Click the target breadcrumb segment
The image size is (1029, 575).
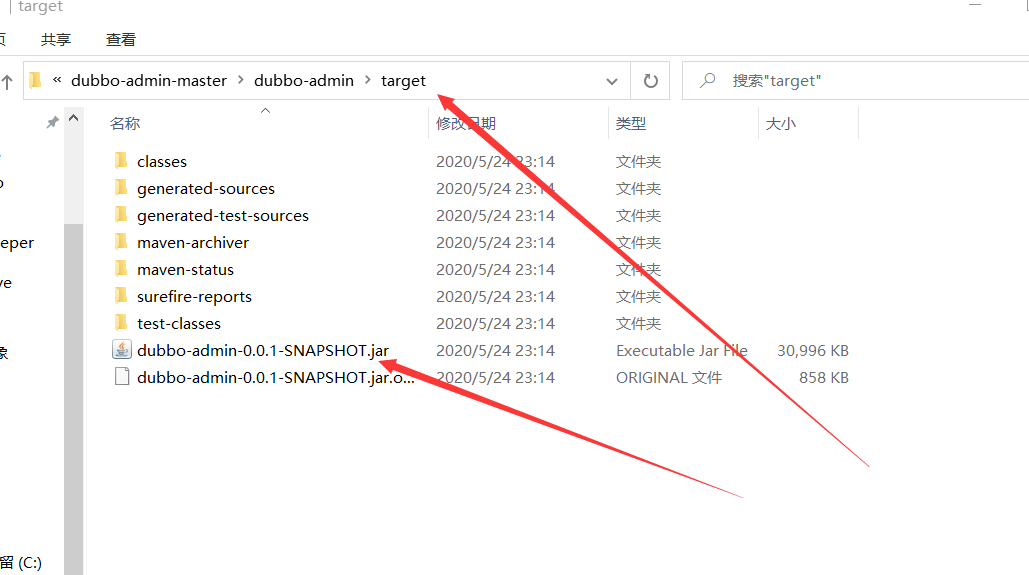pyautogui.click(x=404, y=81)
